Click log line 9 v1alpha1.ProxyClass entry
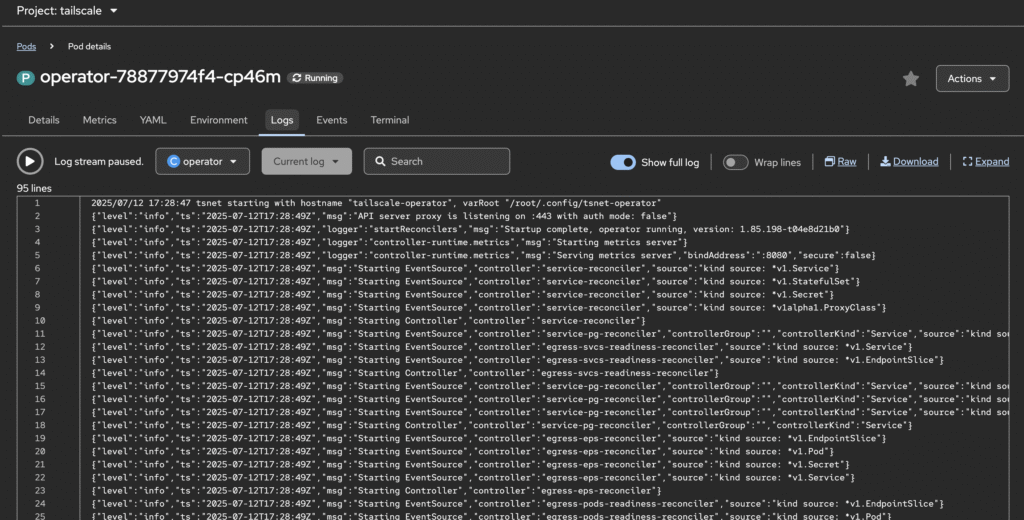The width and height of the screenshot is (1024, 520). (488, 308)
